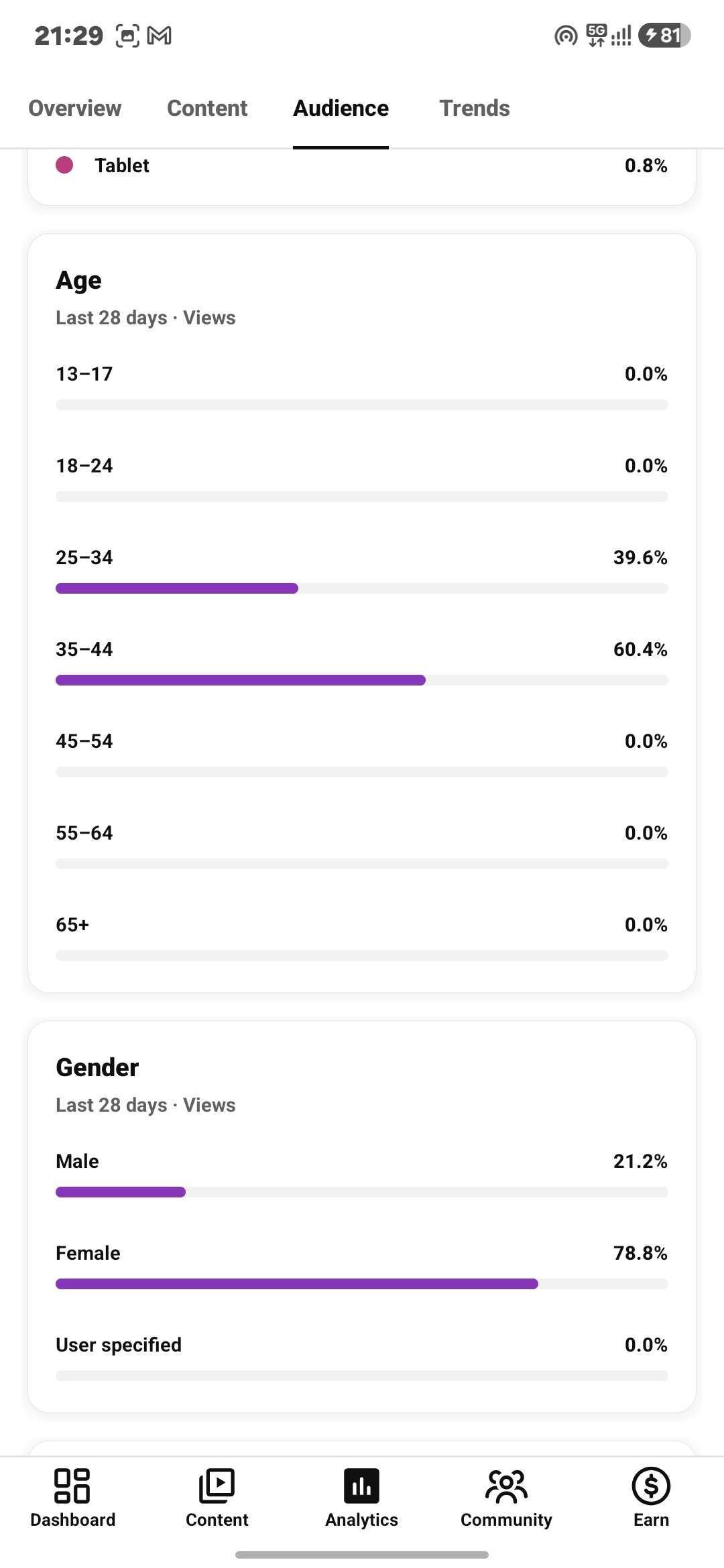
Task: Switch to the Trends tab
Action: click(x=475, y=108)
